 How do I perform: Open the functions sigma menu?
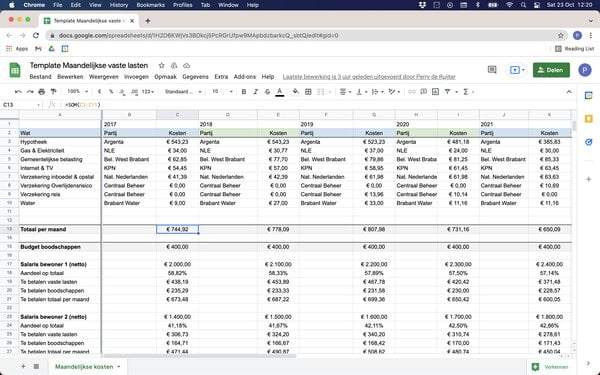pos(466,92)
